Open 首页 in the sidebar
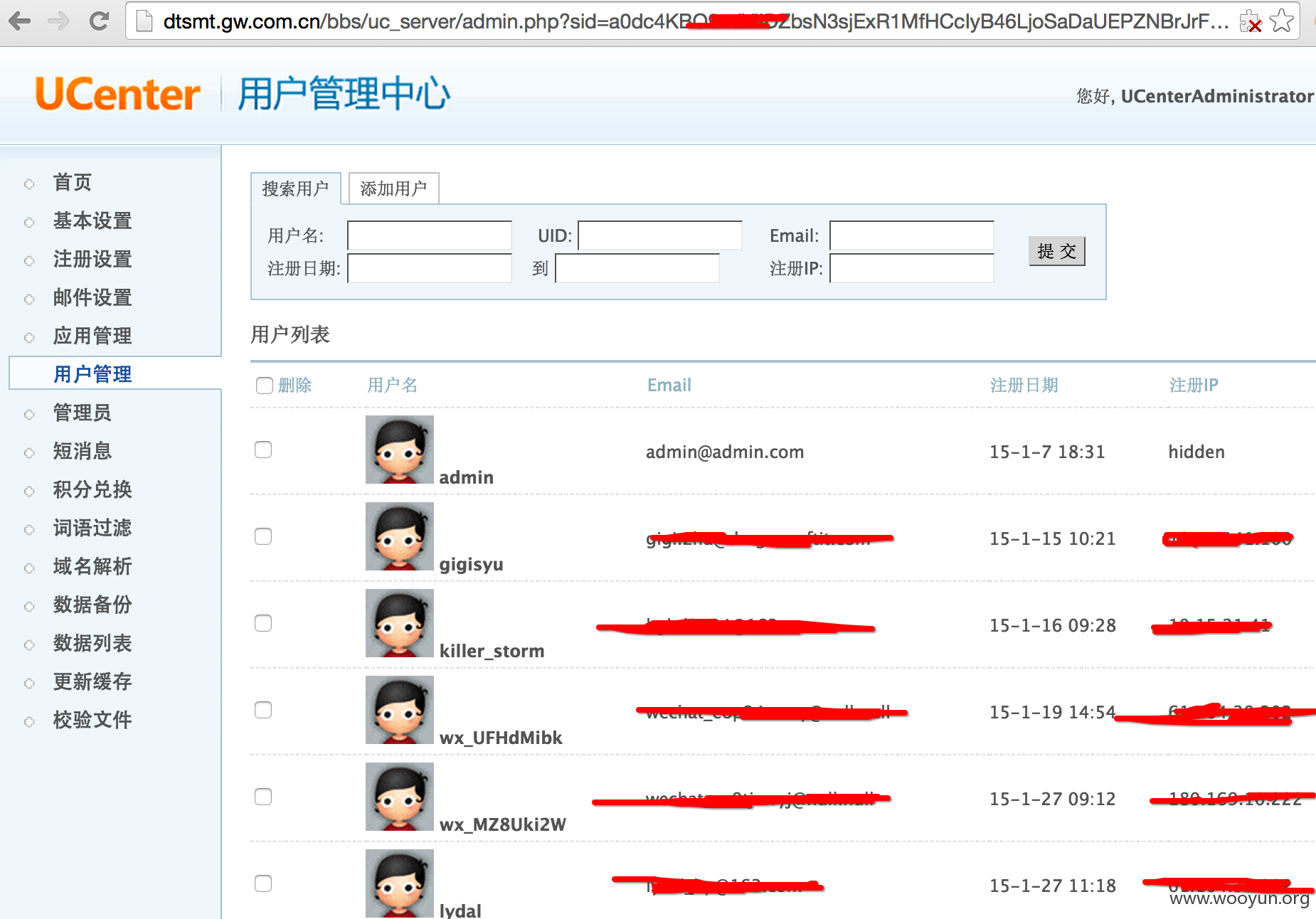 (x=72, y=183)
